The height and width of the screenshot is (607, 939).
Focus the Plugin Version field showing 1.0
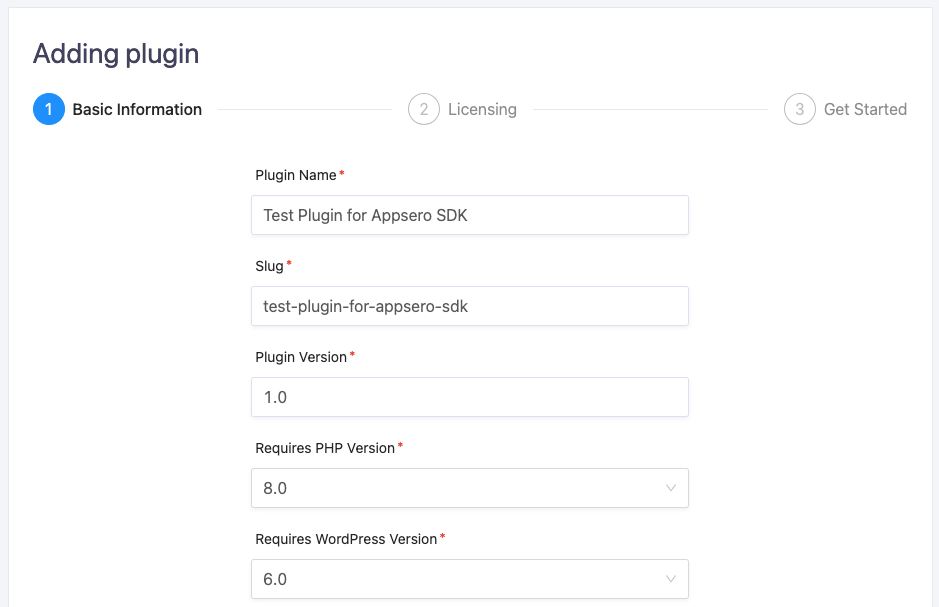point(470,397)
